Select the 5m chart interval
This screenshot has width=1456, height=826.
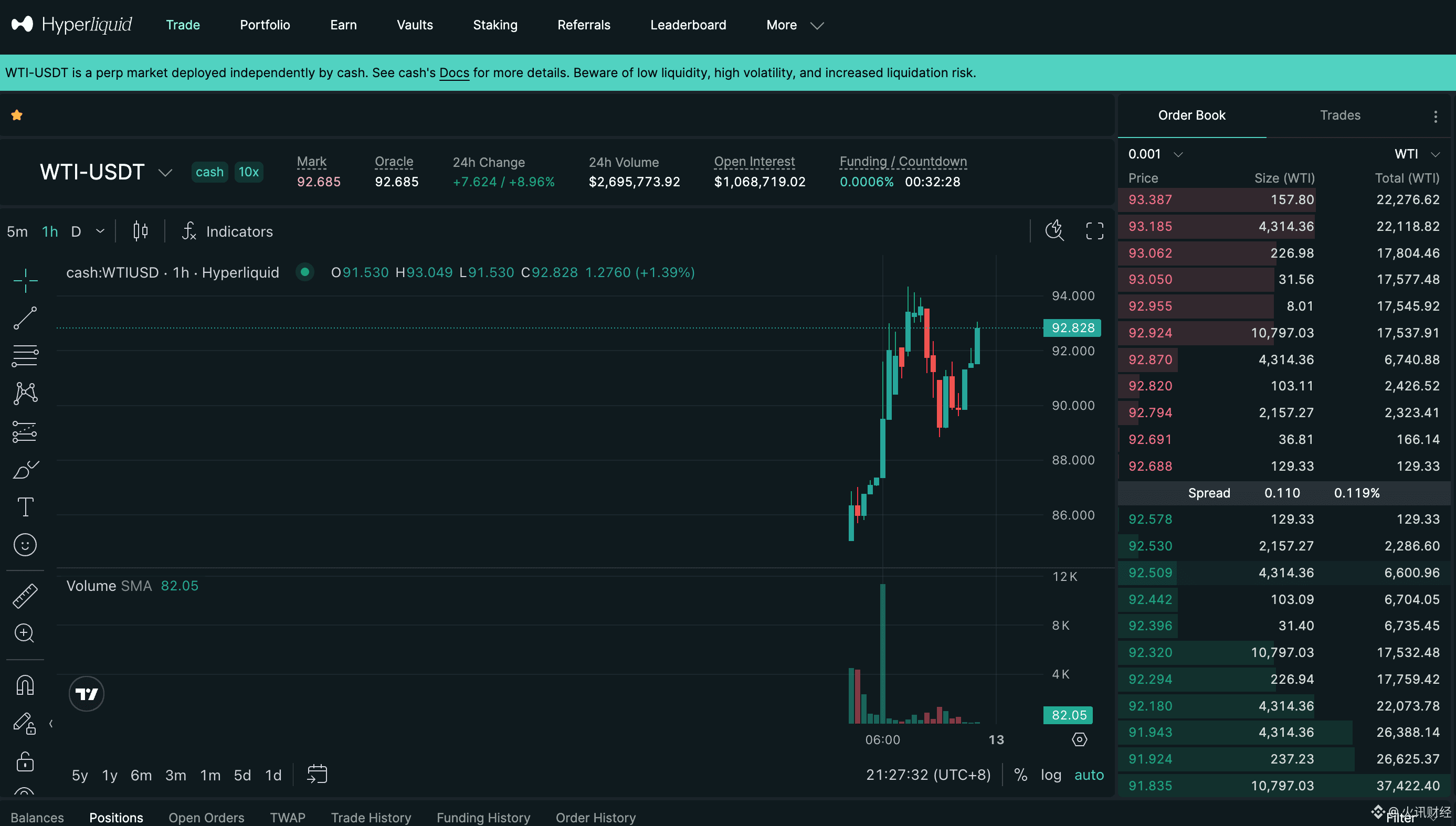tap(17, 231)
